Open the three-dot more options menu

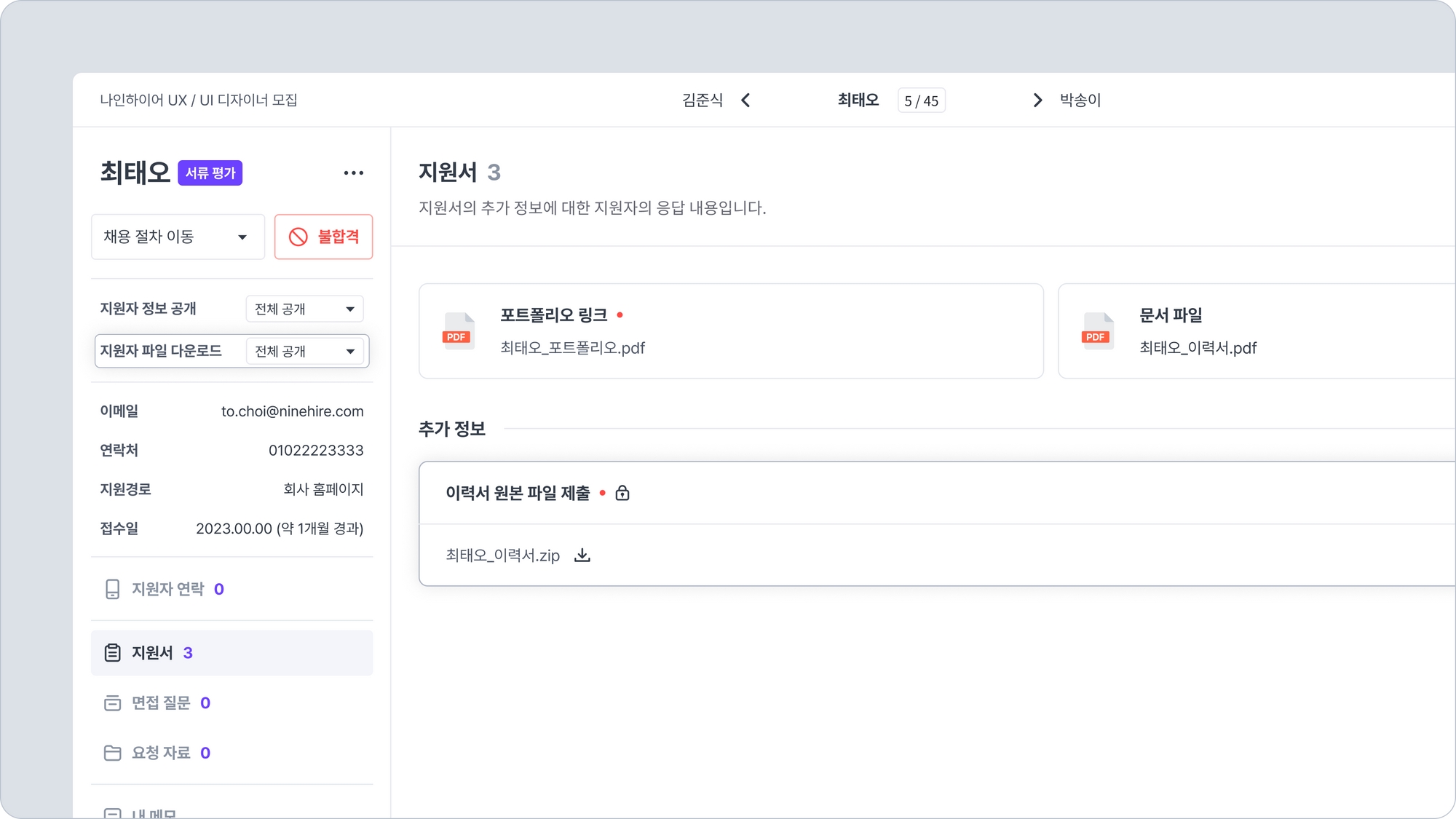click(x=353, y=173)
